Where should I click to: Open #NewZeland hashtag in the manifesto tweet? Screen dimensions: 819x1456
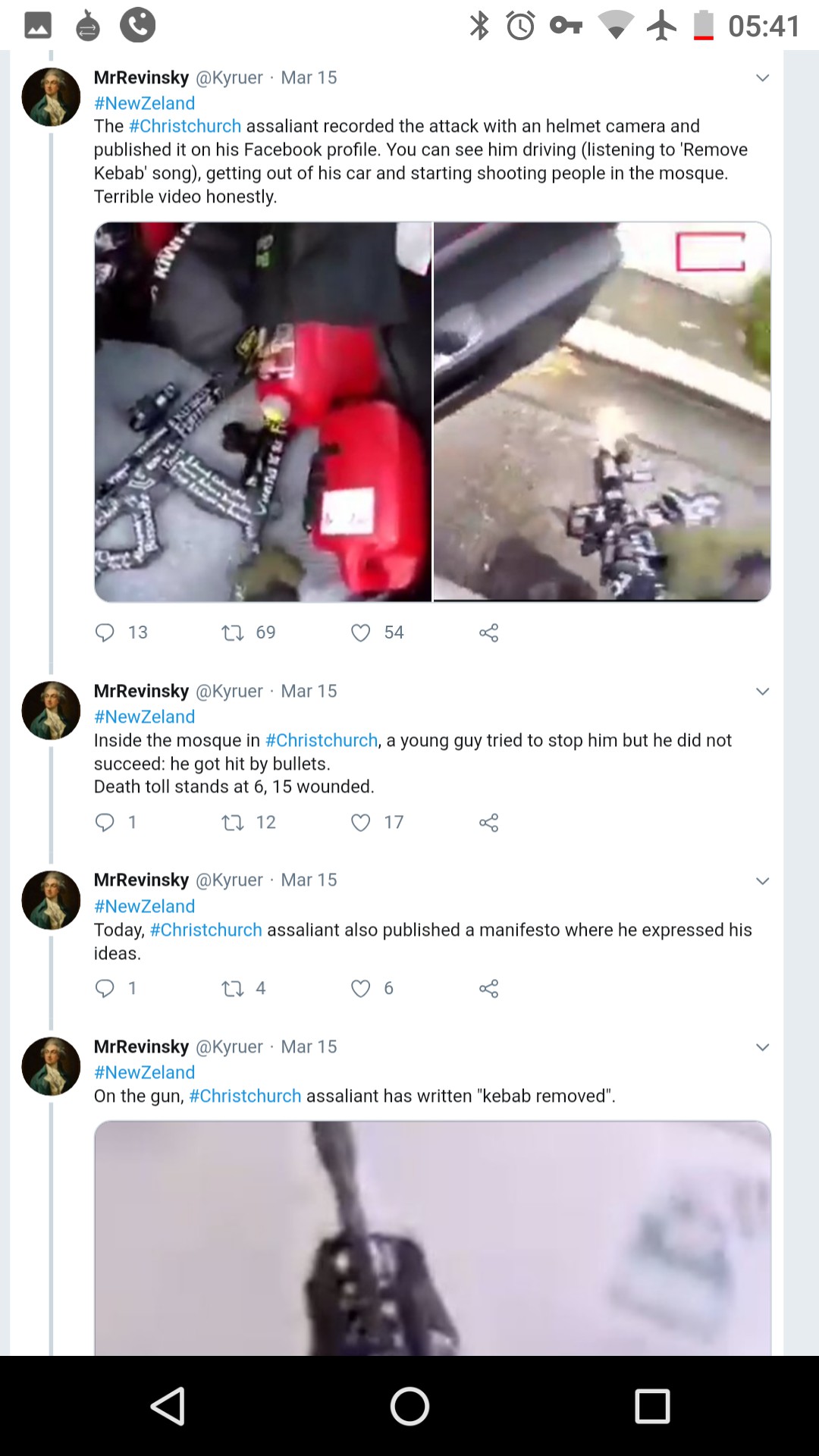pyautogui.click(x=144, y=906)
